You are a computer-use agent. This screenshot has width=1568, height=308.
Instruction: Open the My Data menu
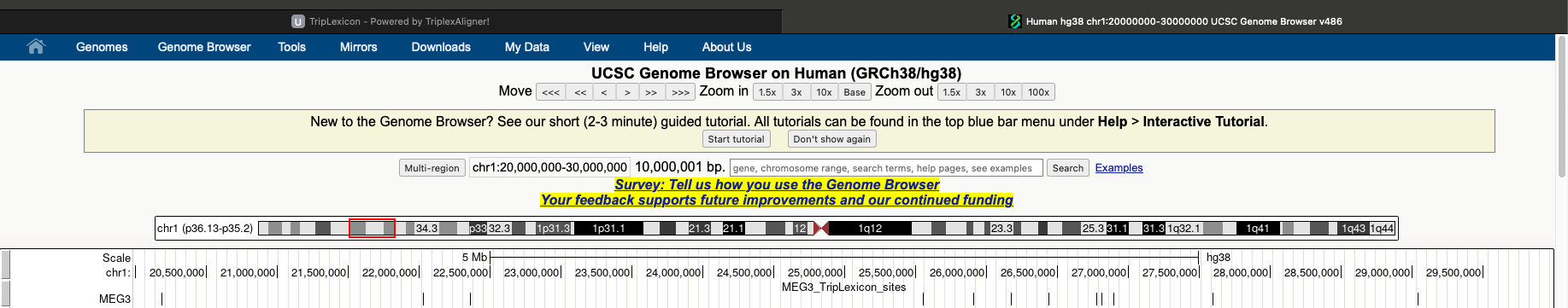click(x=527, y=47)
